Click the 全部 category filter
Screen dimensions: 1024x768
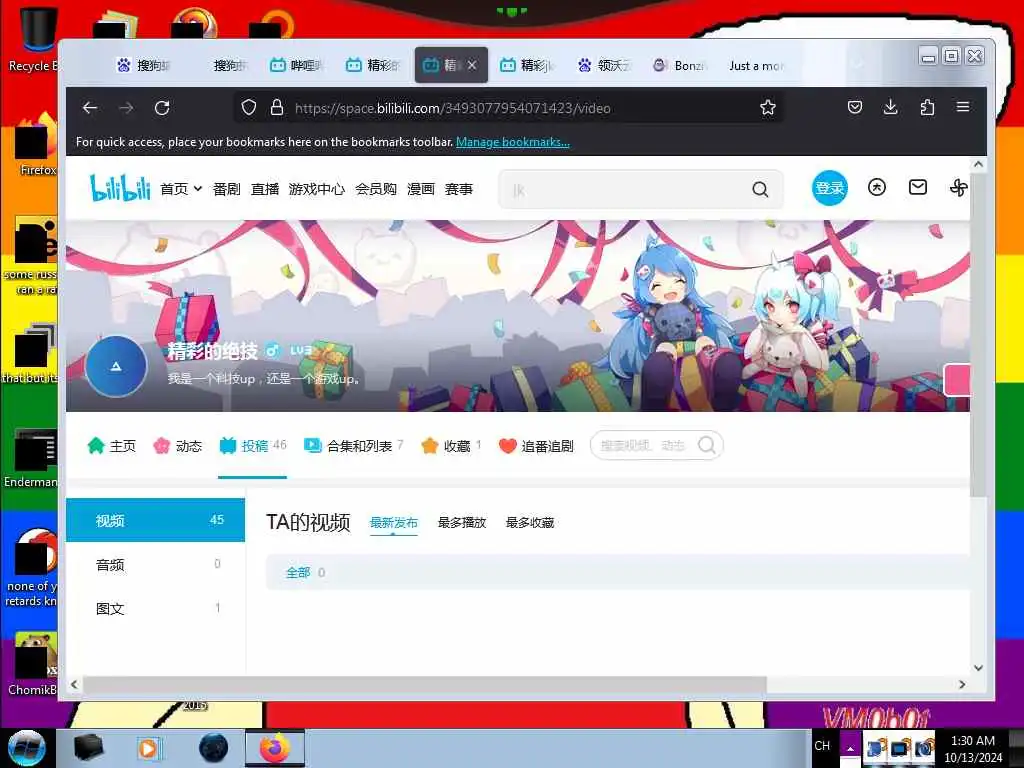pos(305,573)
